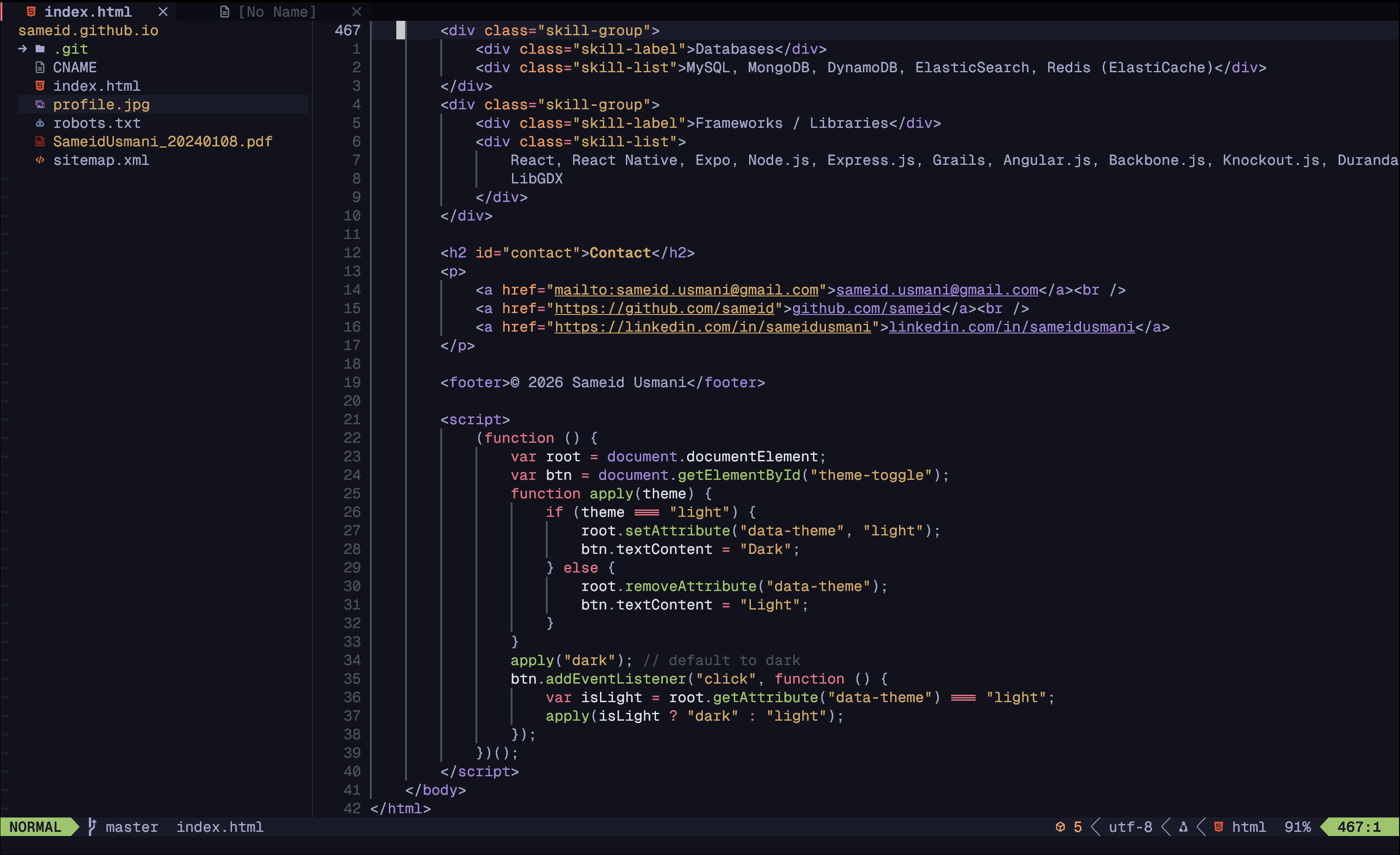Click removeAttribute in the code
The height and width of the screenshot is (855, 1400).
(x=690, y=586)
